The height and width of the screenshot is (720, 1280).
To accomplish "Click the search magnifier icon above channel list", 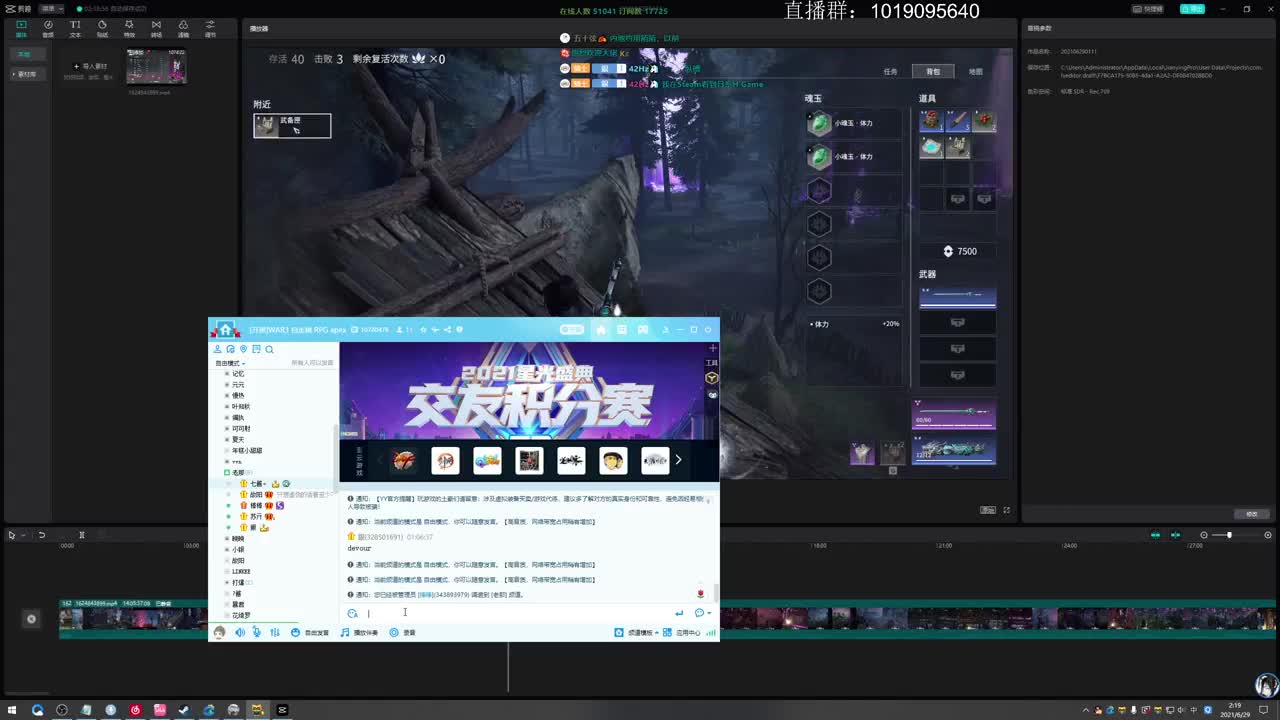I will [x=269, y=349].
